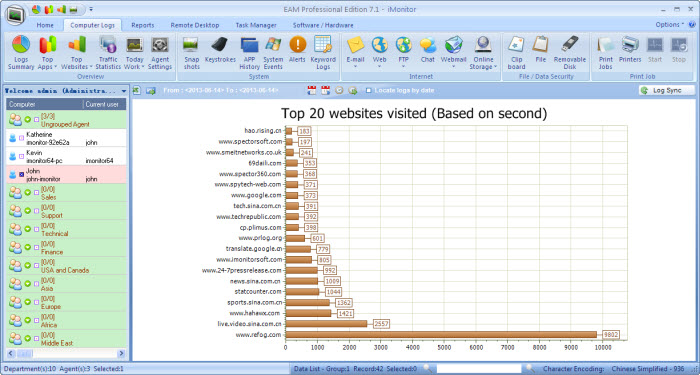This screenshot has height=375, width=700.
Task: Select the www.refog.com bar in chart
Action: click(441, 334)
